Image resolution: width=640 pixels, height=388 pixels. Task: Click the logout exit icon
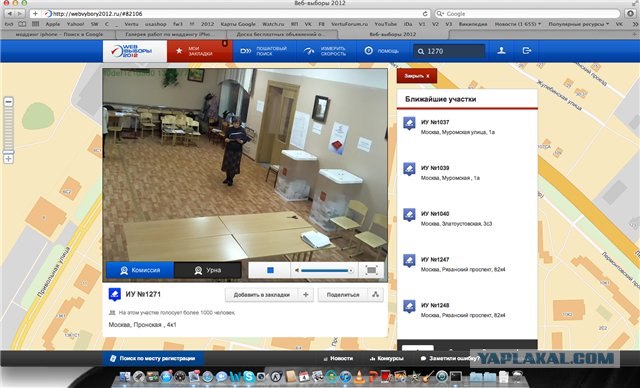pos(527,51)
